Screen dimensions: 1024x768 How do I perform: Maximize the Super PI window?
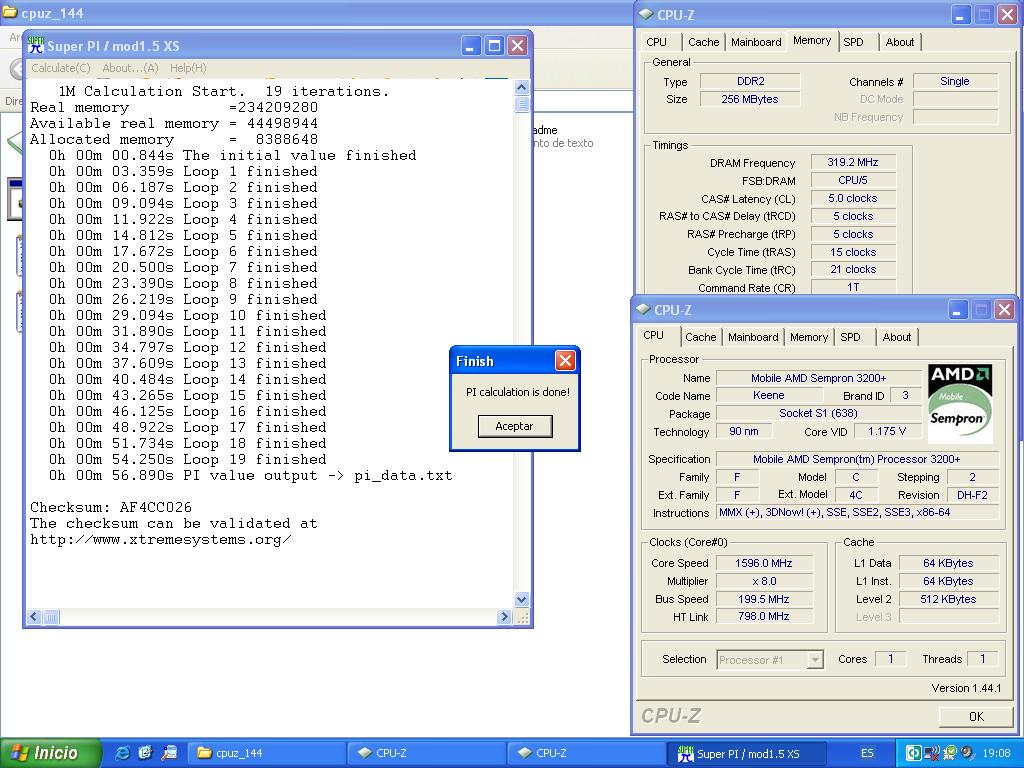coord(494,46)
